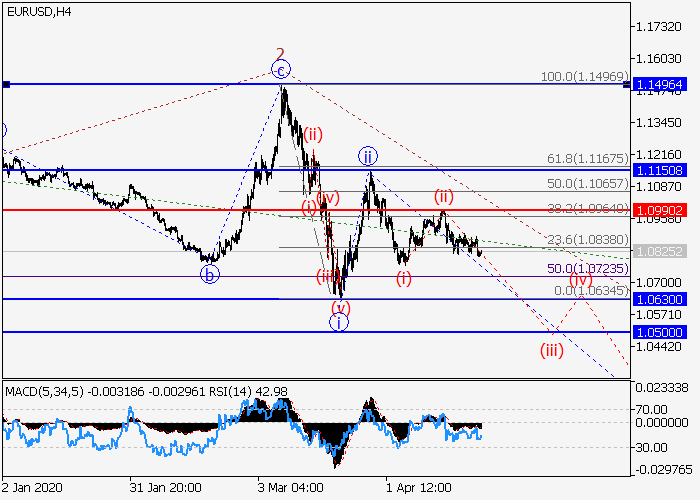This screenshot has height=500, width=700.
Task: Click the EURUSD,H4 chart title
Action: pyautogui.click(x=38, y=11)
